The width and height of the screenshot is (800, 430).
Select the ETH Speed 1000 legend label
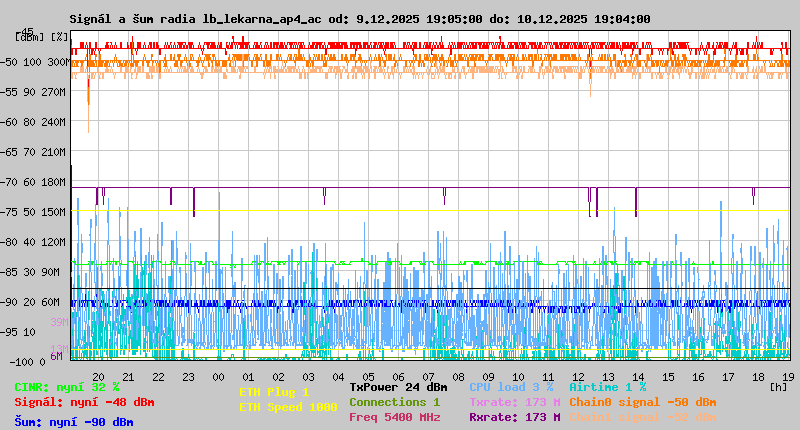[x=288, y=407]
